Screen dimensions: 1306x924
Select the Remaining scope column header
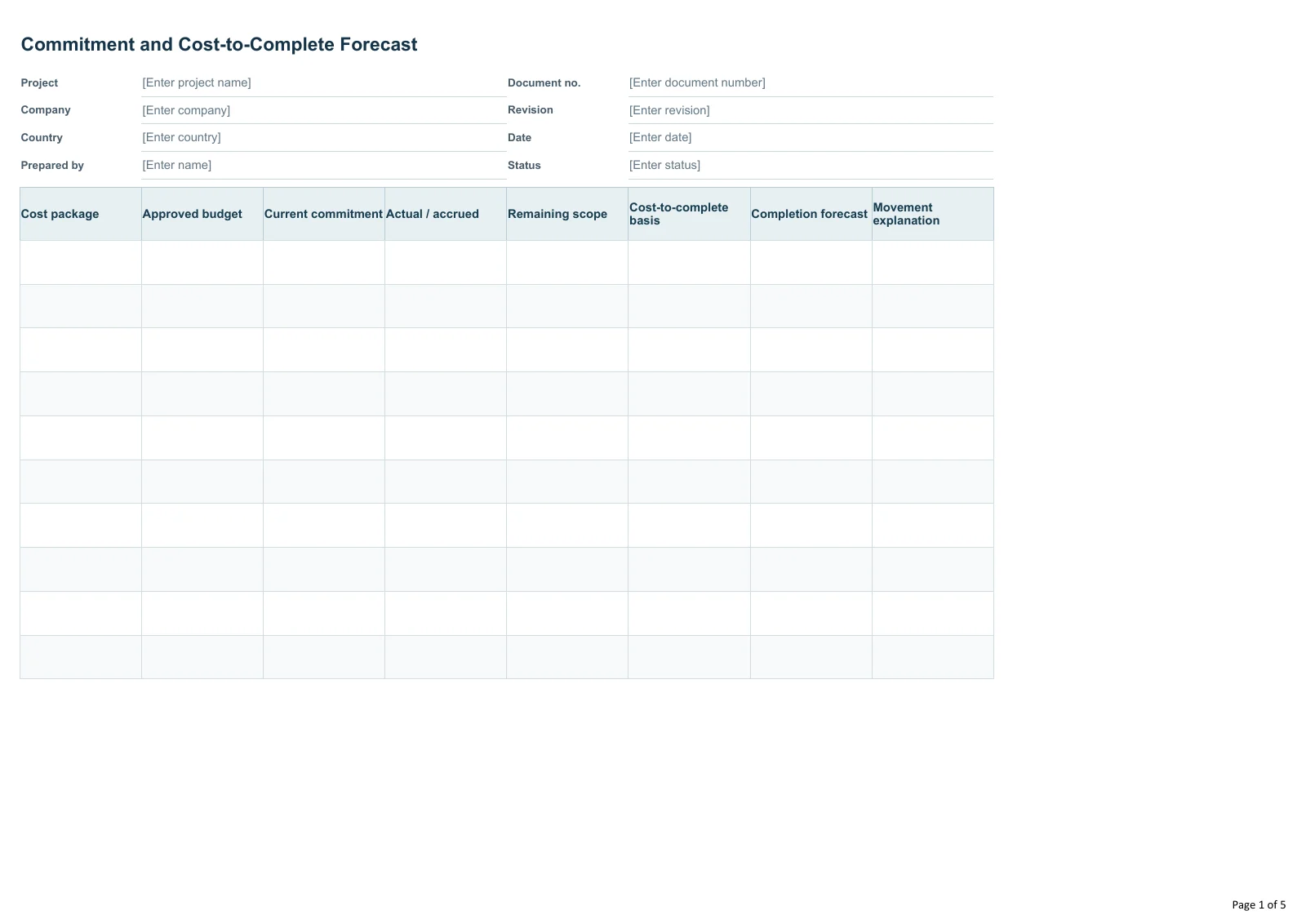567,214
